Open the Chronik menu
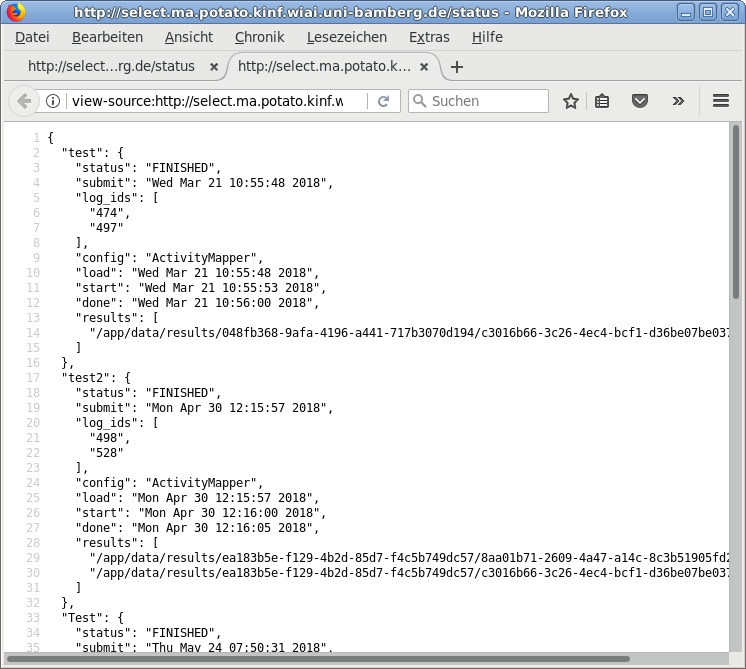 tap(259, 37)
